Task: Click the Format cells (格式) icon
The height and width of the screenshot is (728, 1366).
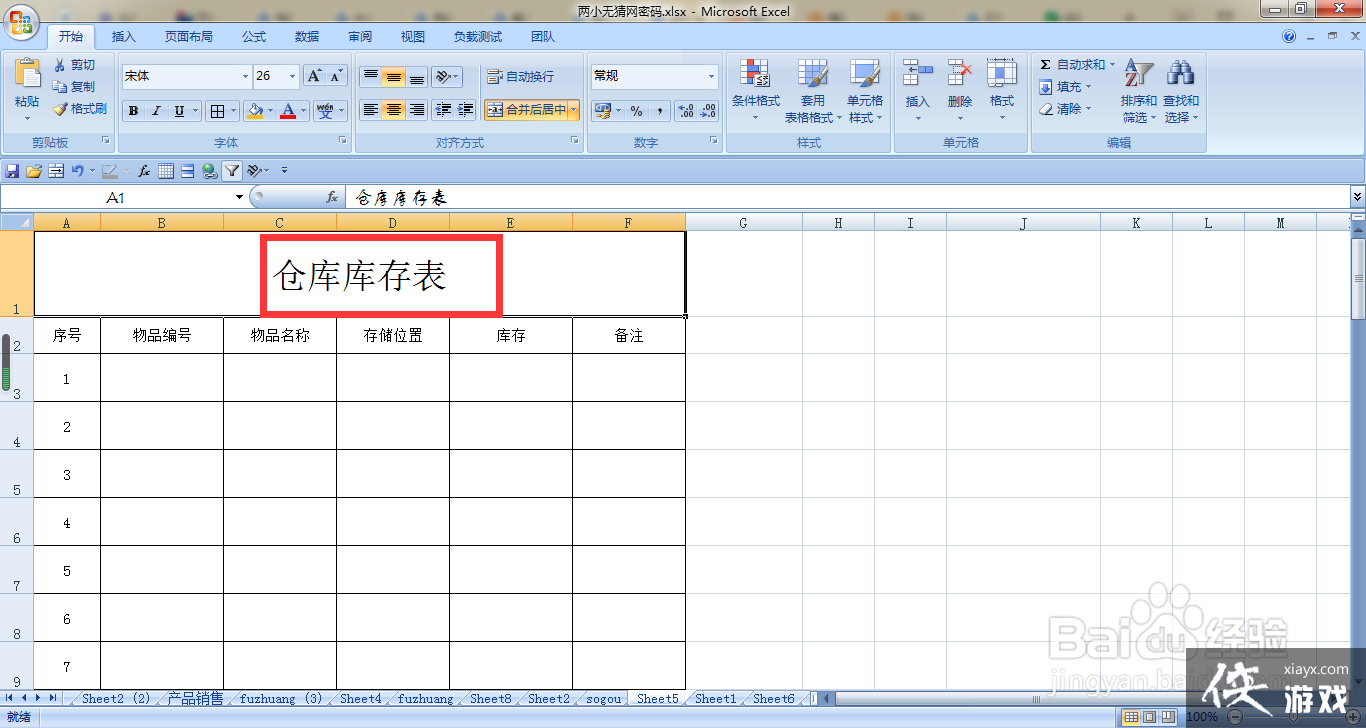Action: [x=1002, y=74]
